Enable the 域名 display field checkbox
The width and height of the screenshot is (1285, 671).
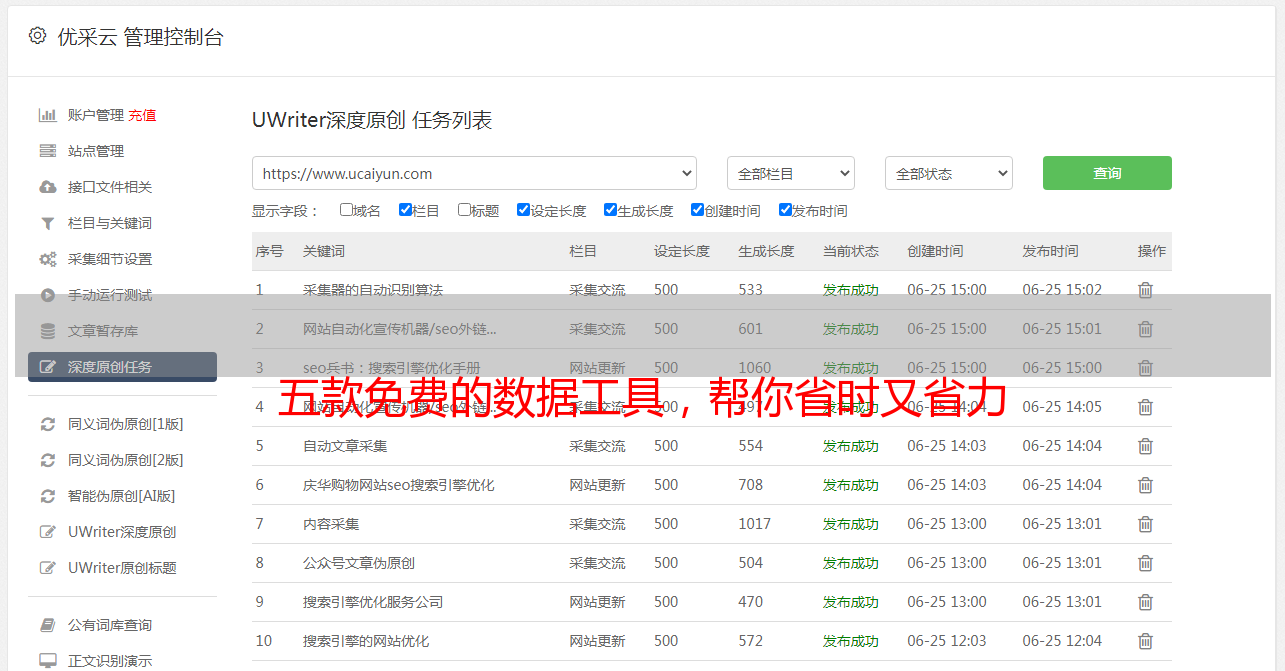[346, 210]
